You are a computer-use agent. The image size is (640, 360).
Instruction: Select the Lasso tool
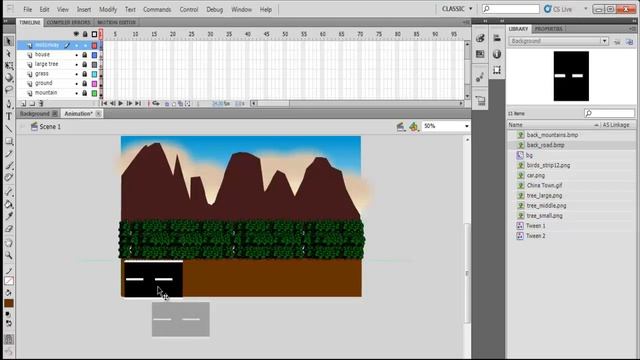tap(9, 89)
